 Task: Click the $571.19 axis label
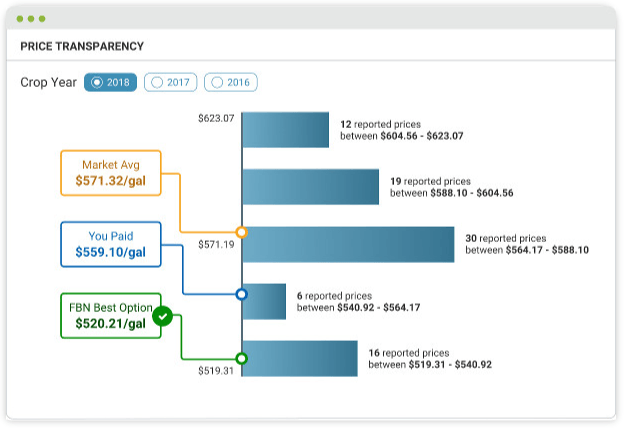pos(216,245)
